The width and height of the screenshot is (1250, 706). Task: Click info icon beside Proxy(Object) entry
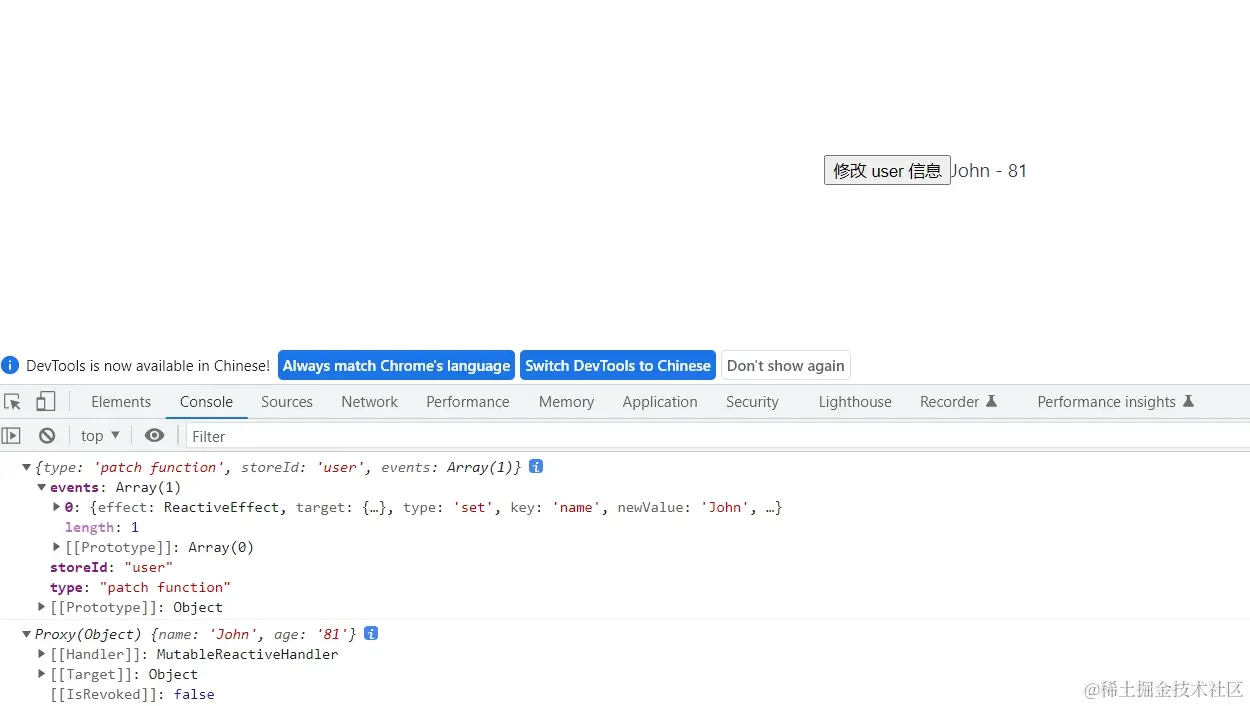[371, 634]
